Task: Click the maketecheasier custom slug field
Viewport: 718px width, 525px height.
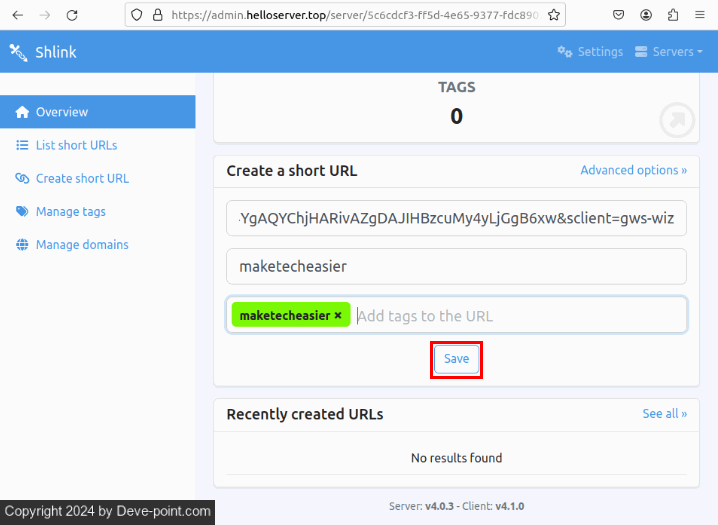Action: click(x=456, y=266)
